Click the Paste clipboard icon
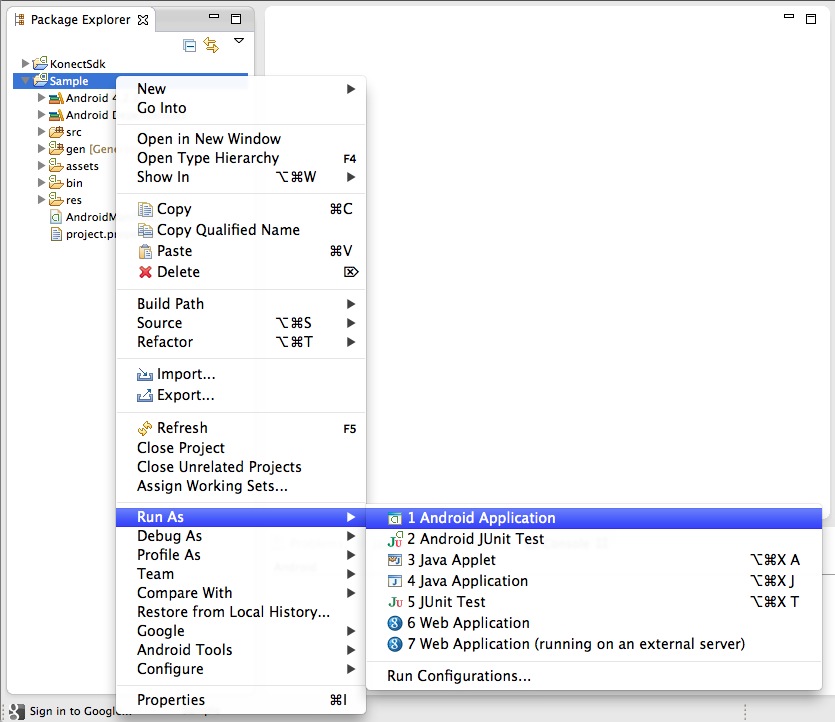Screen dimensions: 835x722 145,251
